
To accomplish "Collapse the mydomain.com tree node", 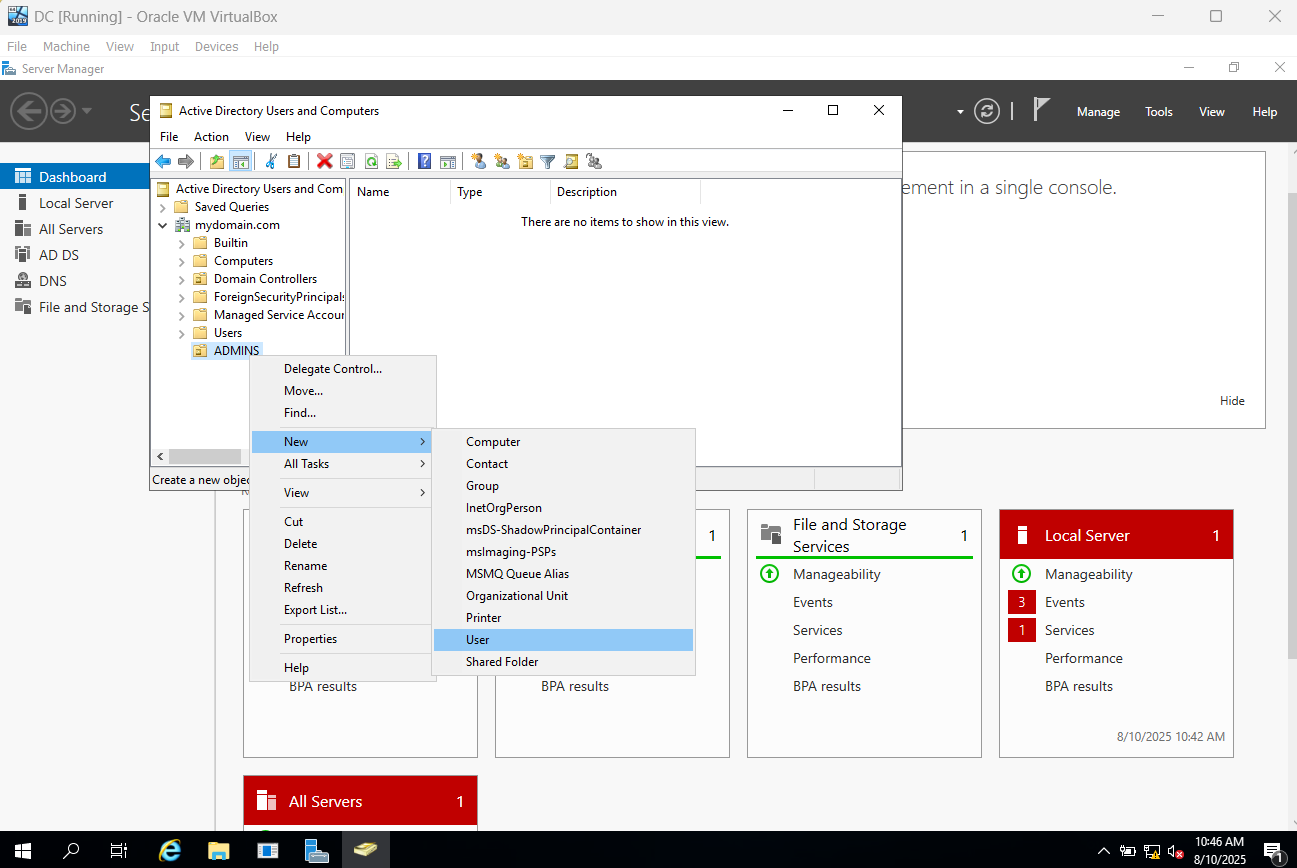I will pos(163,225).
